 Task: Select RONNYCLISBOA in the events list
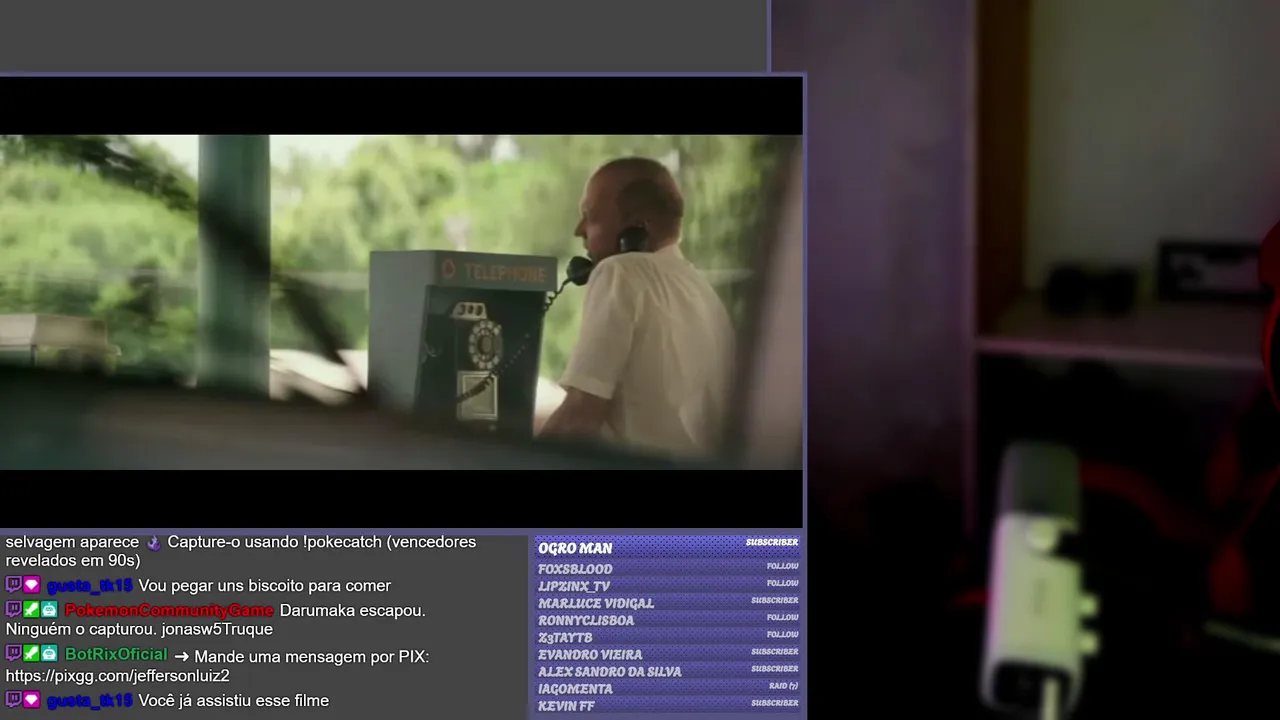click(586, 620)
